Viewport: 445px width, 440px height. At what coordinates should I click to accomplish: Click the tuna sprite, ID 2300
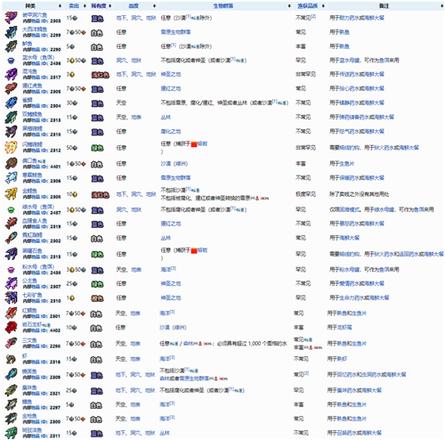click(x=11, y=419)
